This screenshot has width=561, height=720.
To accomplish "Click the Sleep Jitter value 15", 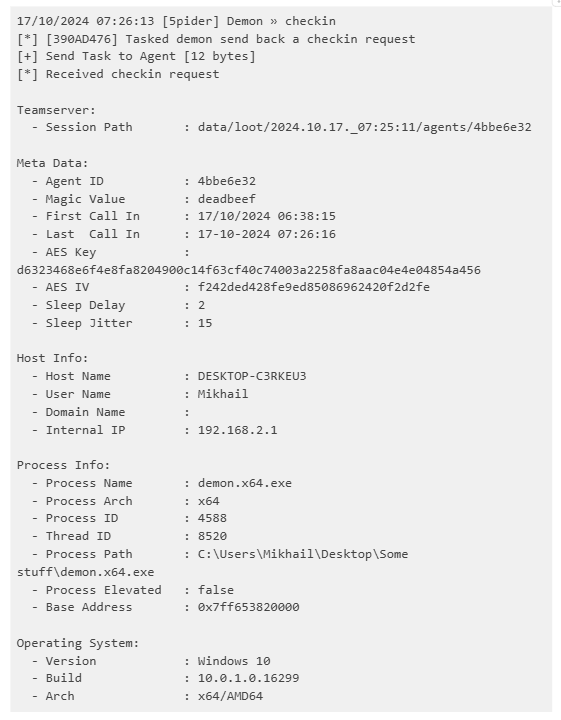I will pos(205,323).
